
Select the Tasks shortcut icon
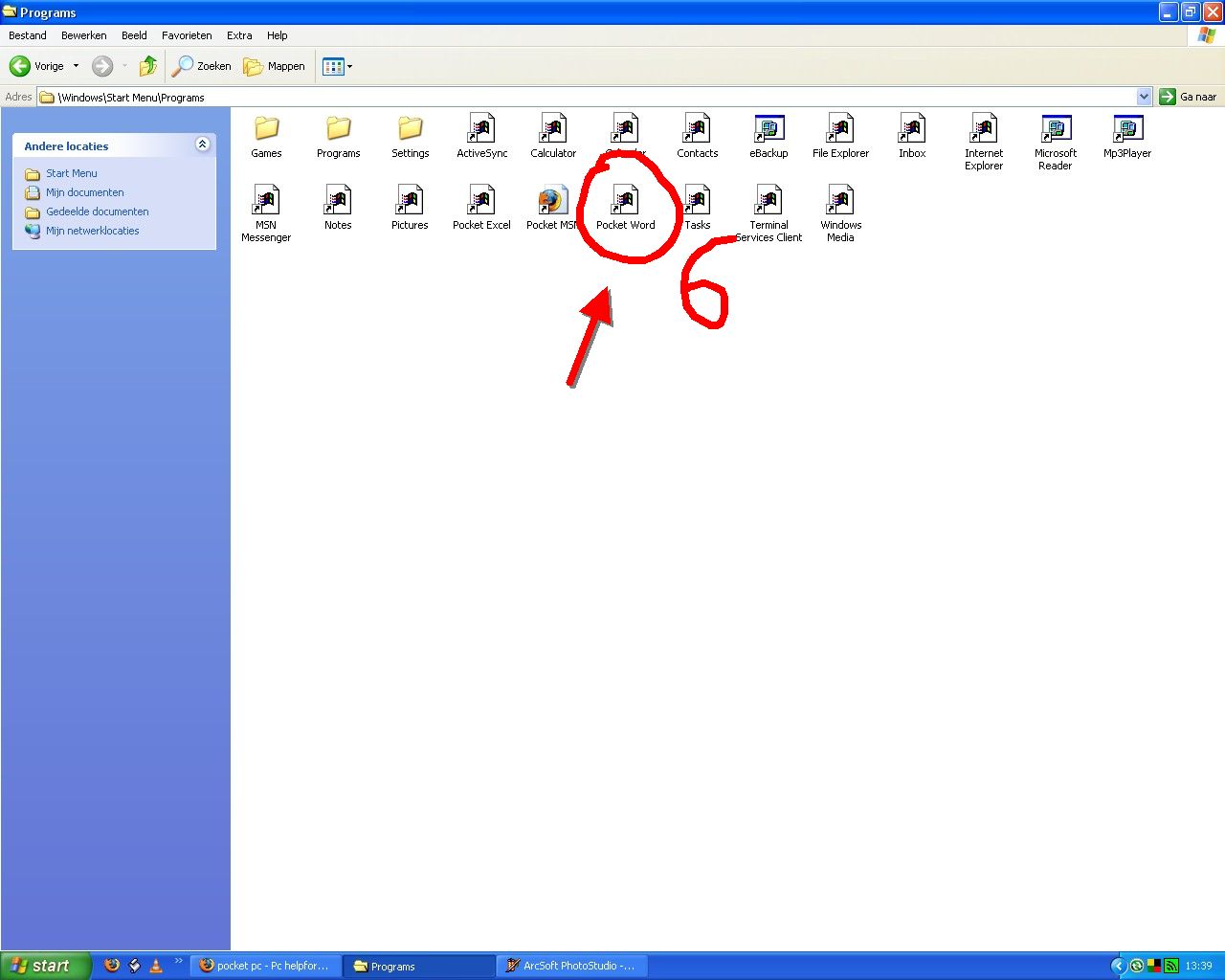pos(697,200)
